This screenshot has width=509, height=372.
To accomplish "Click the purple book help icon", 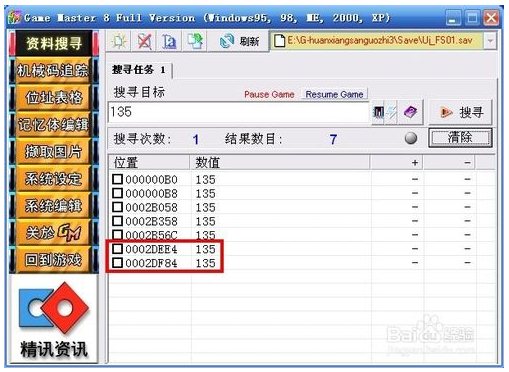I will [x=410, y=112].
